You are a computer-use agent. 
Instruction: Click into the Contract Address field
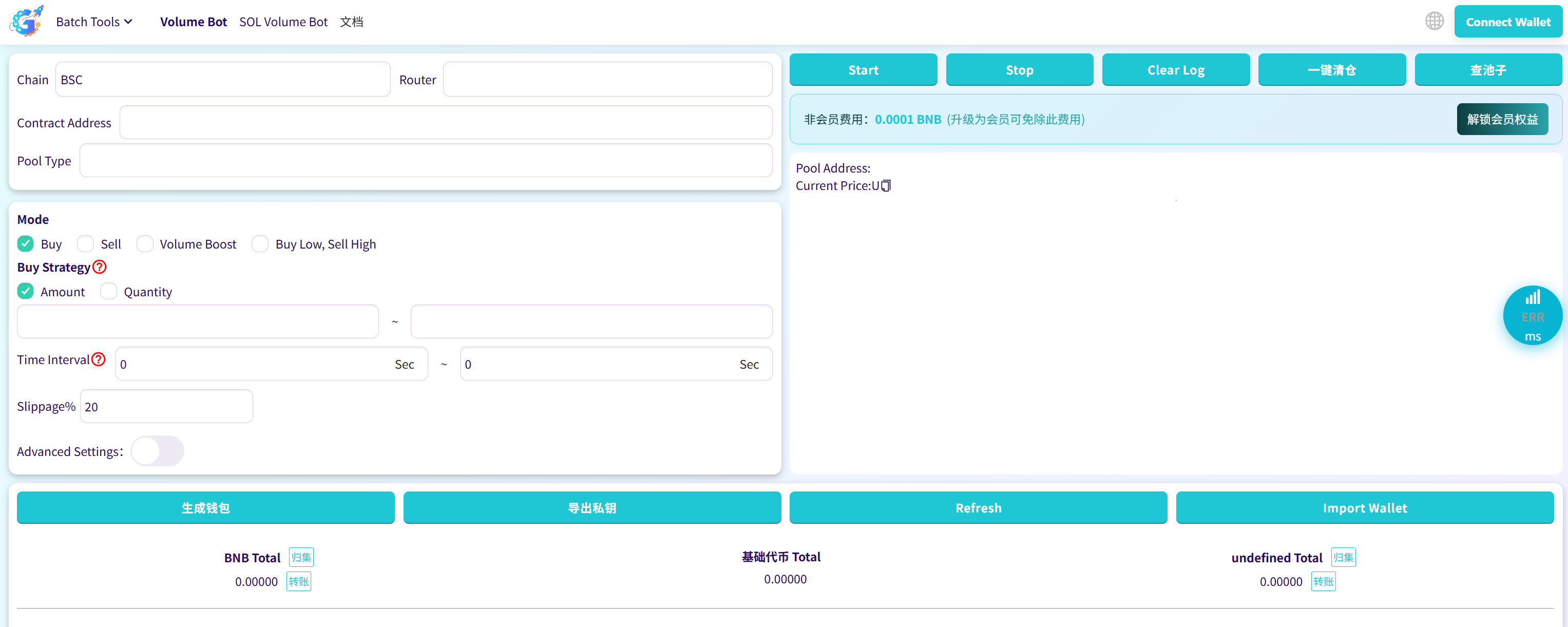445,122
